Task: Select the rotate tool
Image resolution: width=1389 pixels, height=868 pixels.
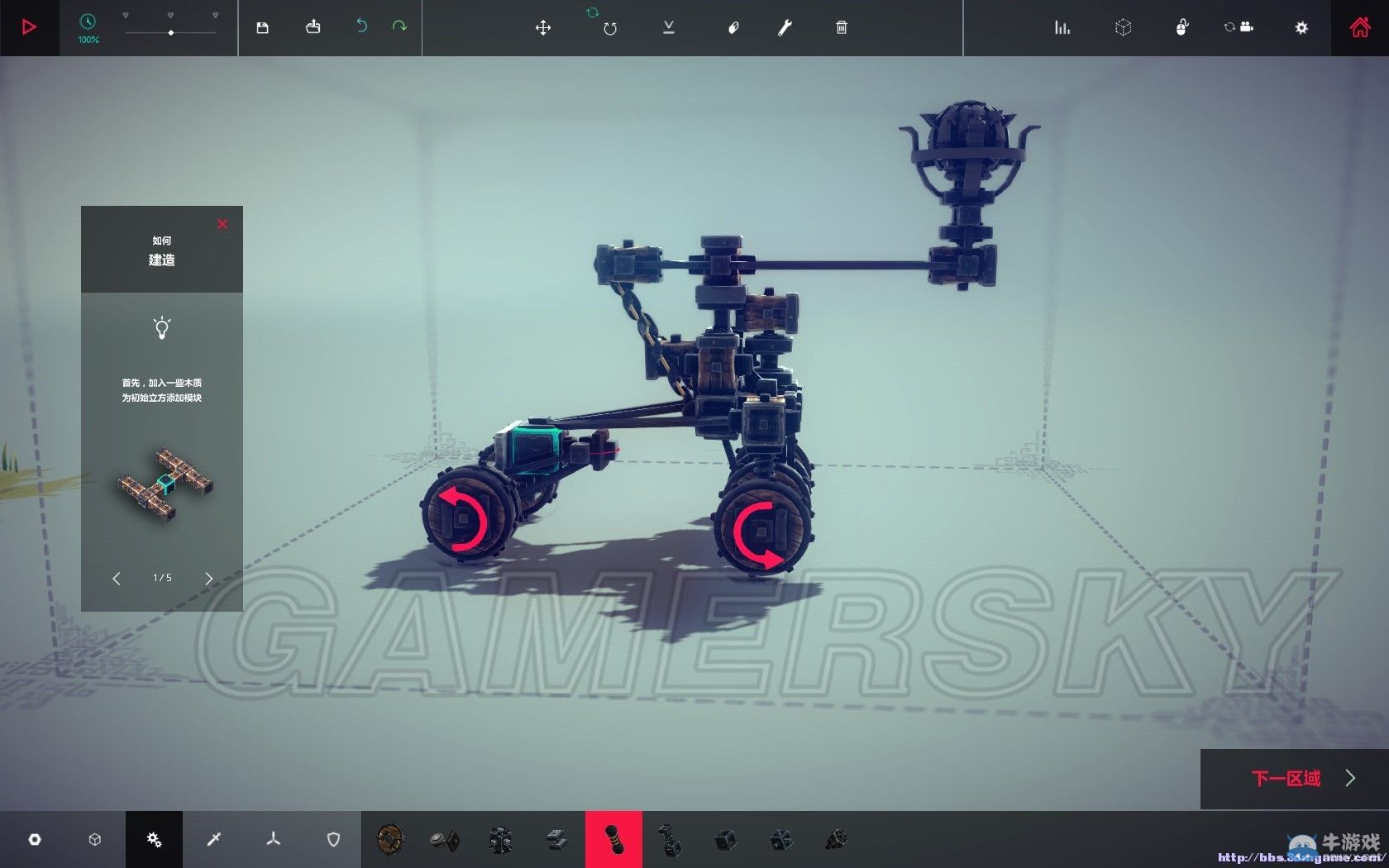Action: coord(609,28)
